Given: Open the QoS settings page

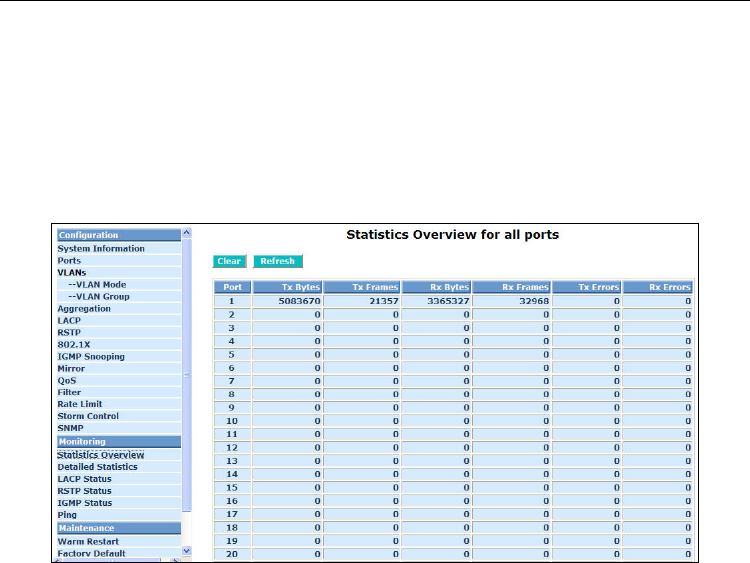Looking at the screenshot, I should coord(67,380).
